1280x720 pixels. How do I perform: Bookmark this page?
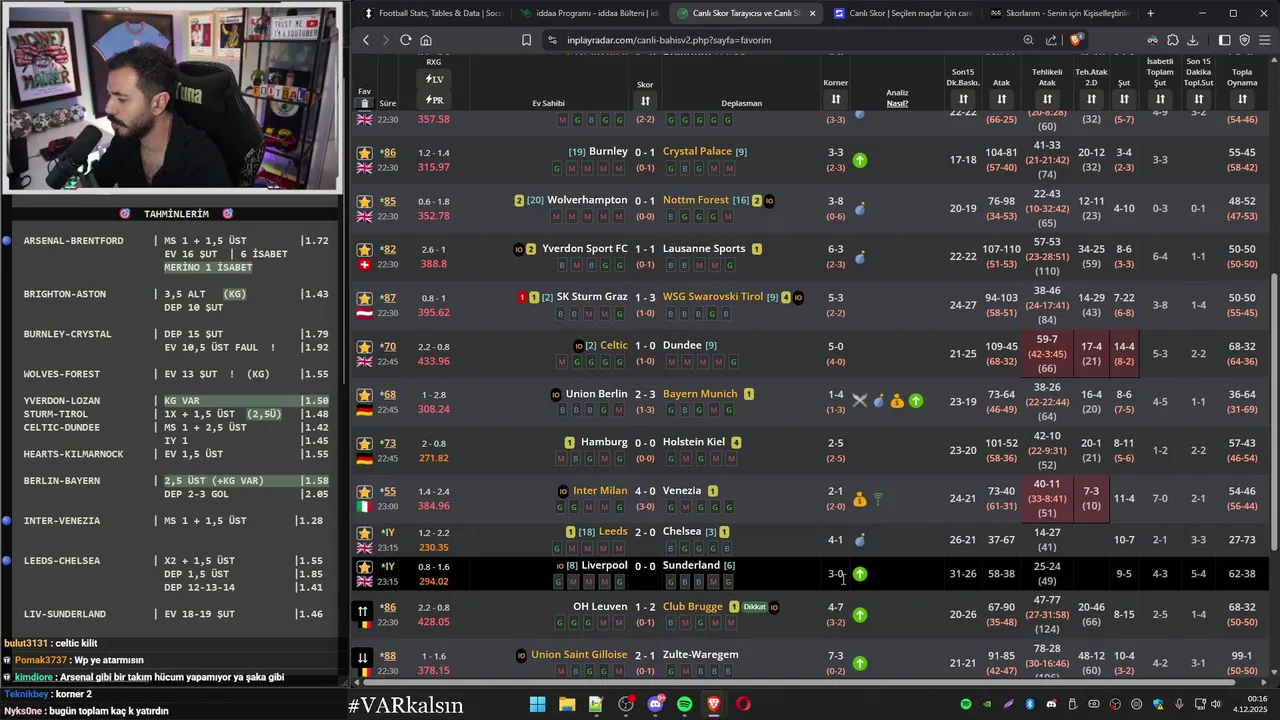[526, 40]
